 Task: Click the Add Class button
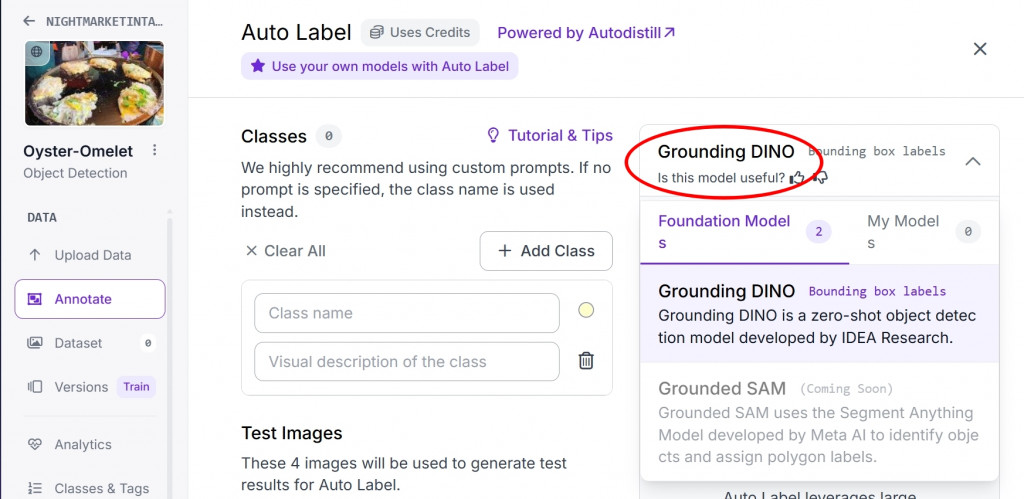point(546,251)
